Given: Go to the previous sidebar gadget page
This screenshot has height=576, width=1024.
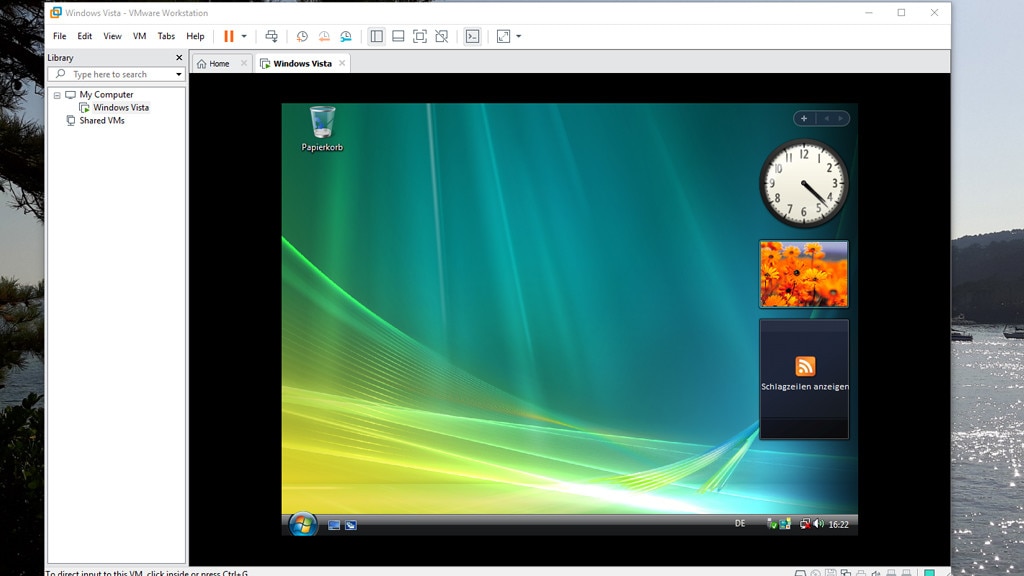Looking at the screenshot, I should (x=826, y=118).
